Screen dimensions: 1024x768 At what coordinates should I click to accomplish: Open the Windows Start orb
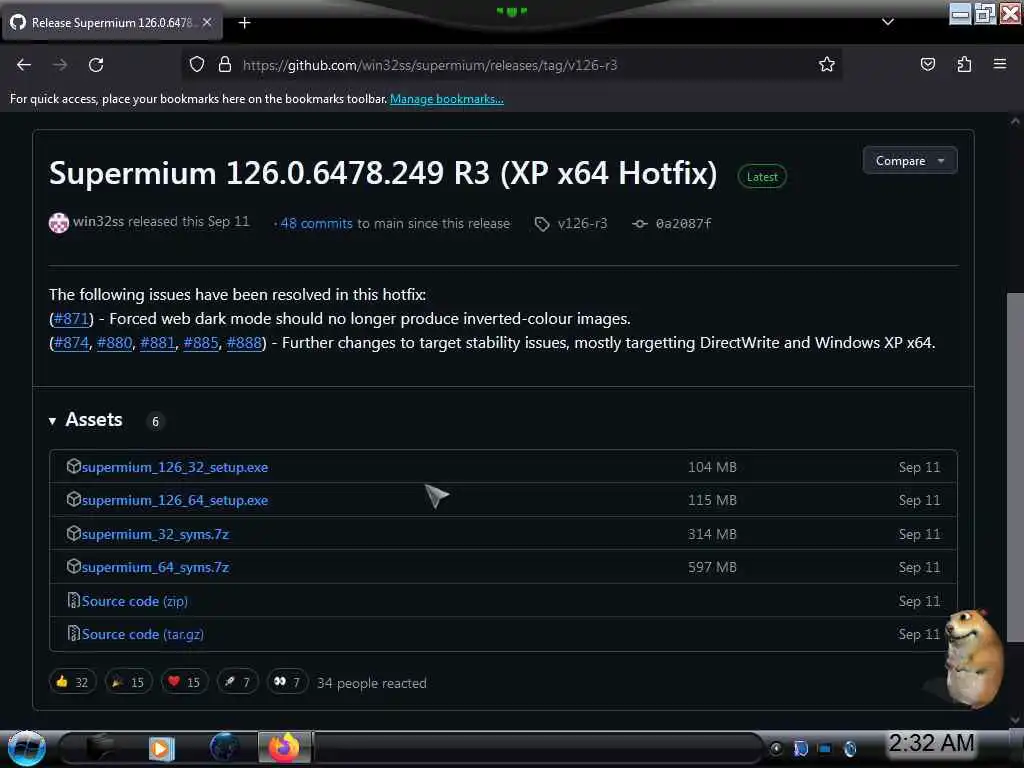tap(27, 748)
